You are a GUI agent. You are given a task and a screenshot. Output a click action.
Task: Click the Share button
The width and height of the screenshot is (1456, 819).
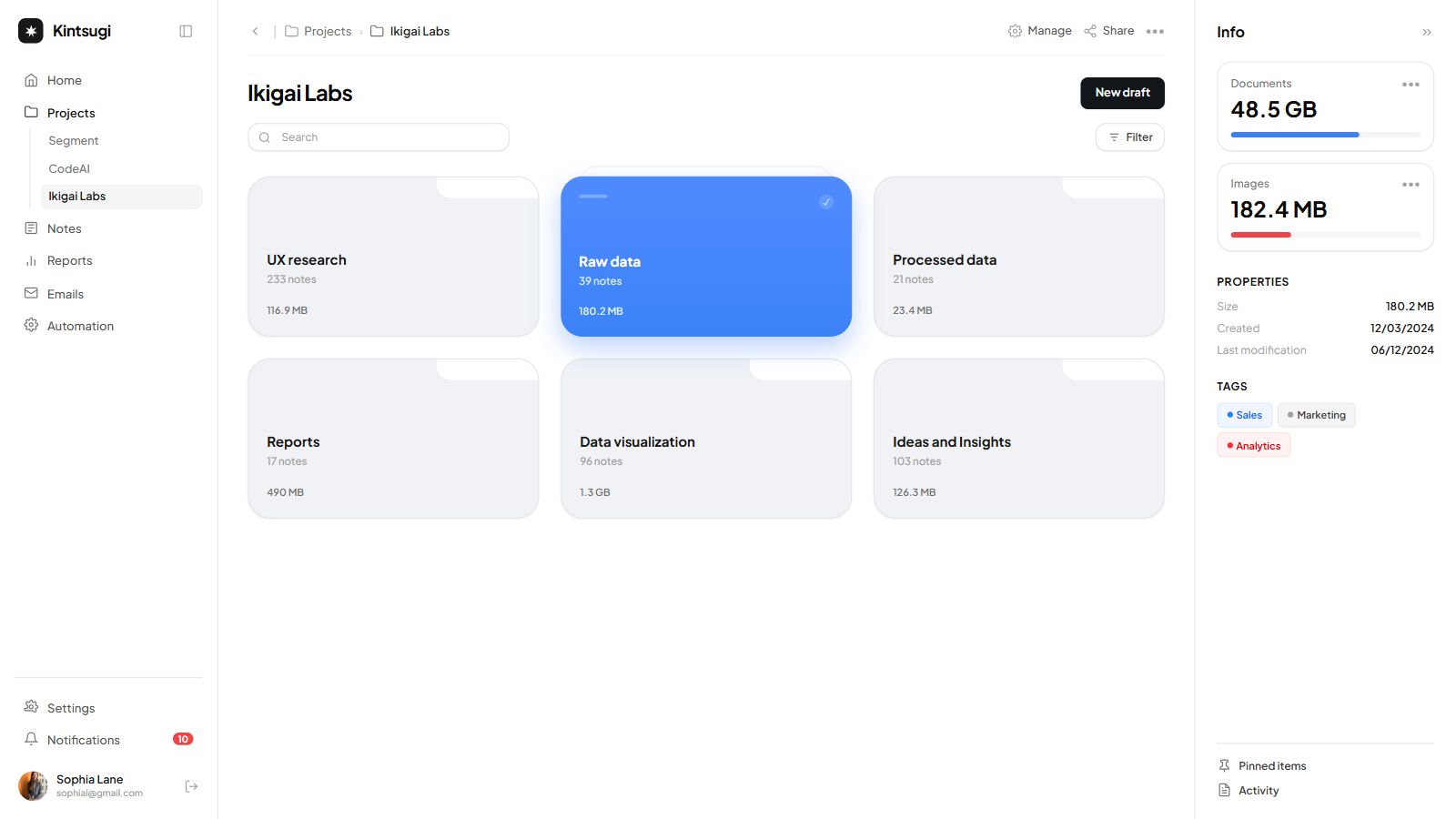coord(1108,31)
